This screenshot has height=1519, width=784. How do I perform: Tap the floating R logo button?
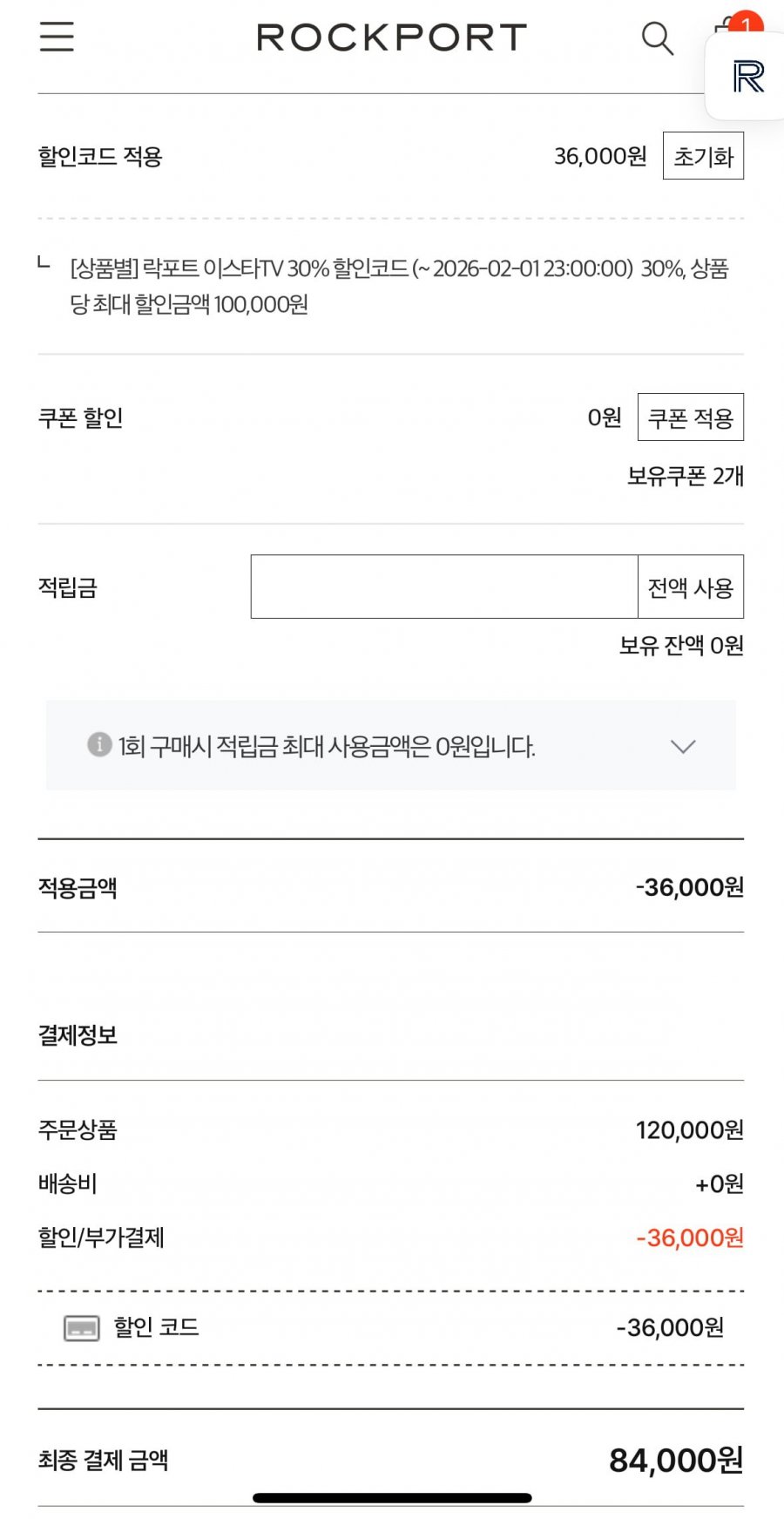click(x=748, y=78)
